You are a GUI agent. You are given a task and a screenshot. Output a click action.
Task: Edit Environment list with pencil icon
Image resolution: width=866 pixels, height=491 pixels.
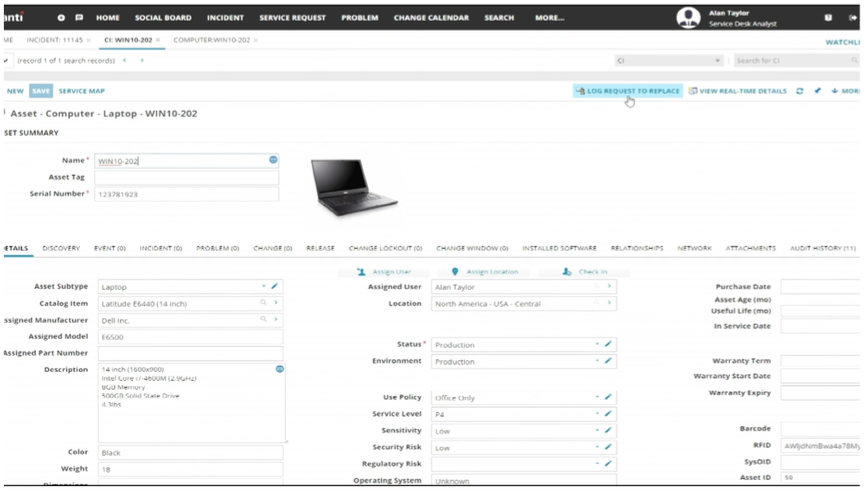point(608,361)
